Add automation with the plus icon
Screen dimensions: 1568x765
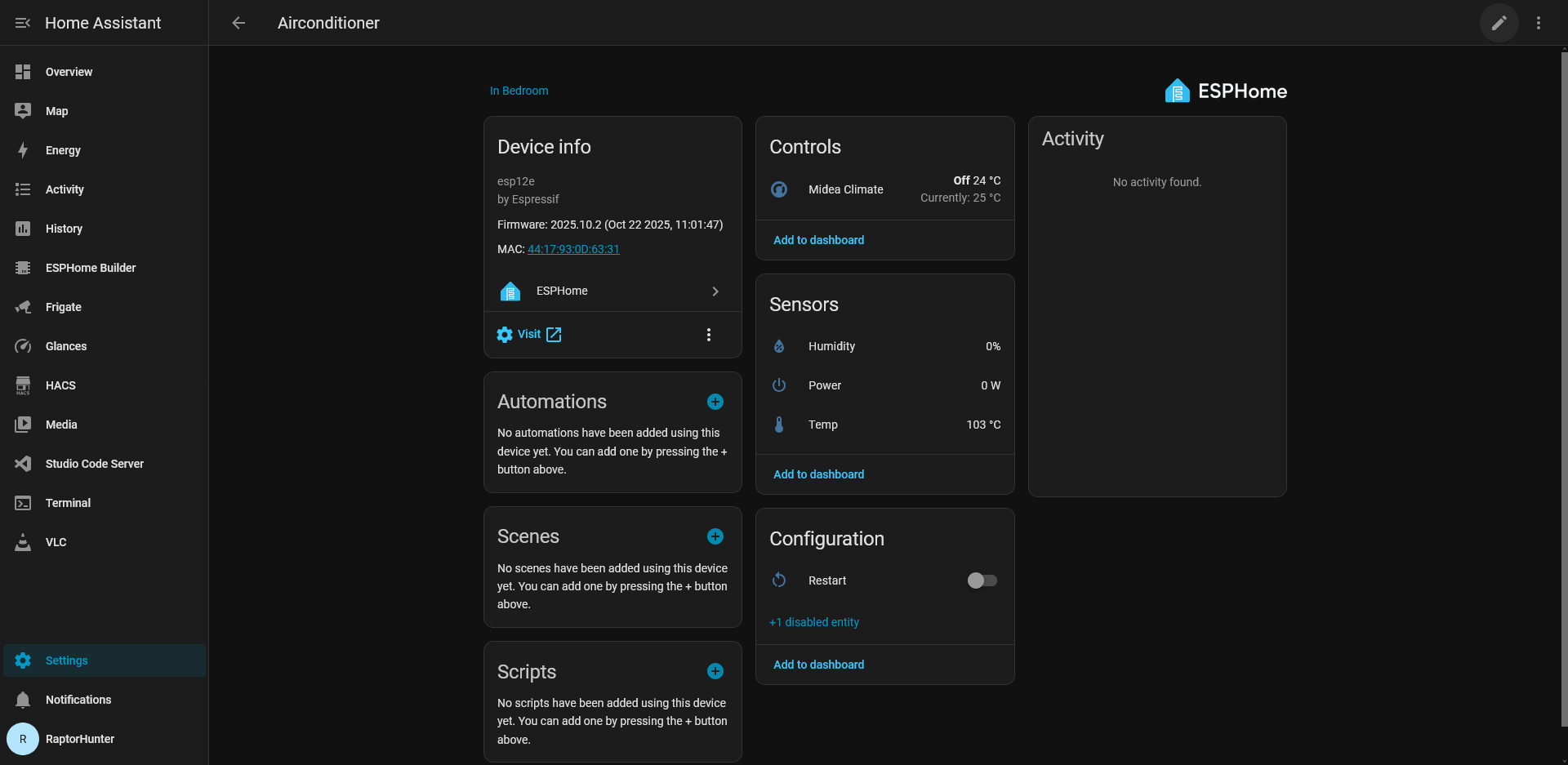click(715, 402)
